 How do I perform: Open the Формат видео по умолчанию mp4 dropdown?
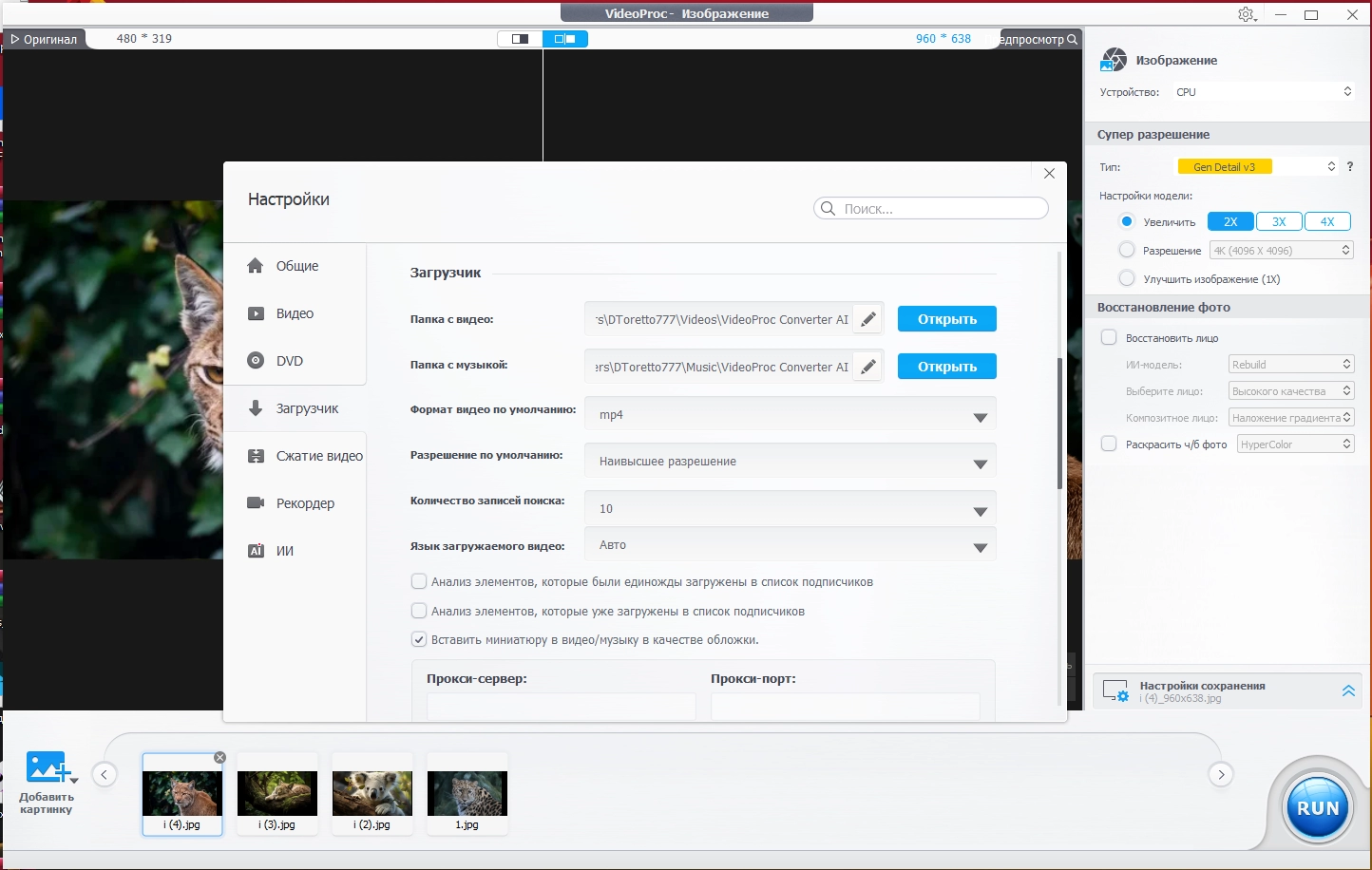791,415
